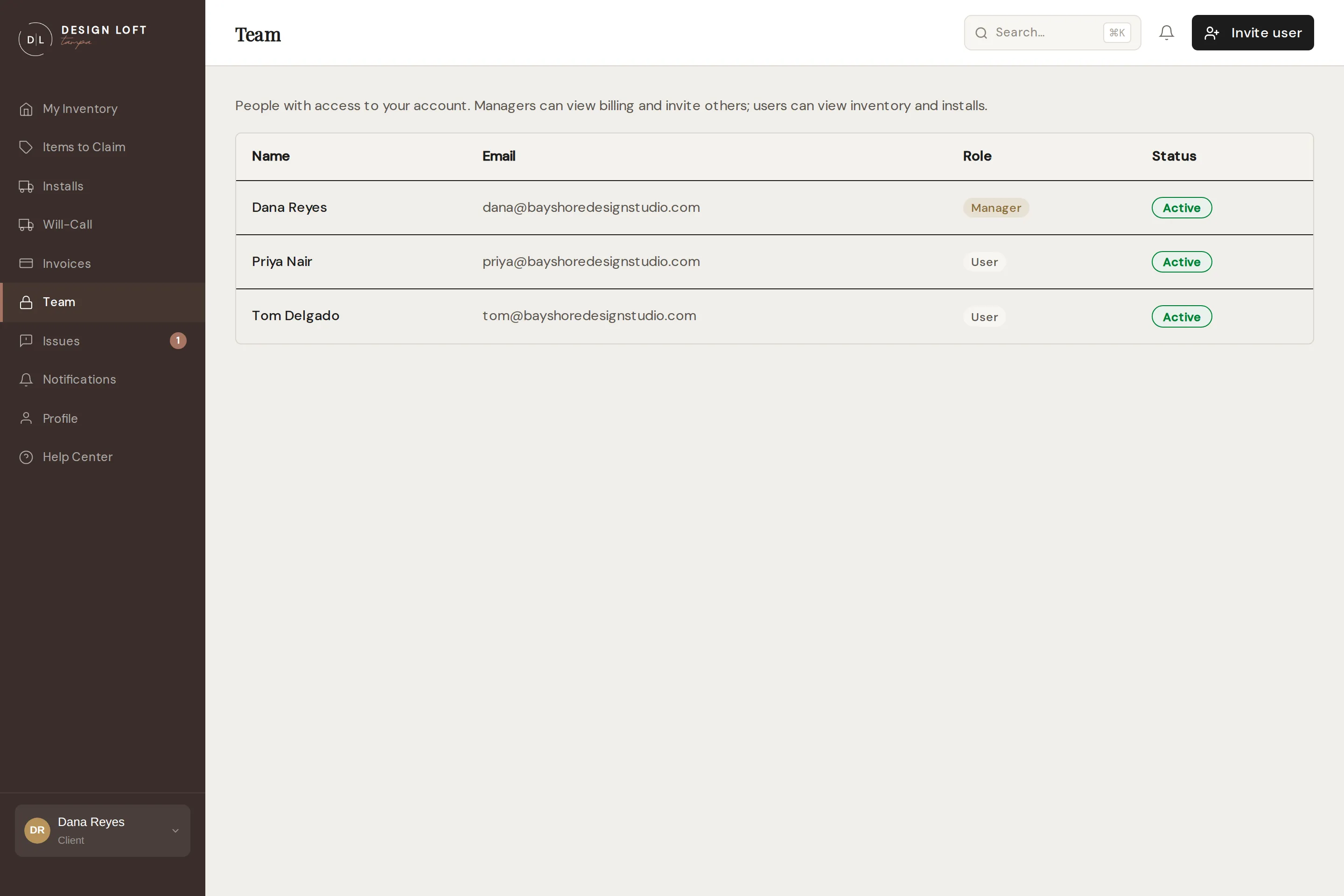
Task: Click the Invoices card icon
Action: (x=26, y=263)
